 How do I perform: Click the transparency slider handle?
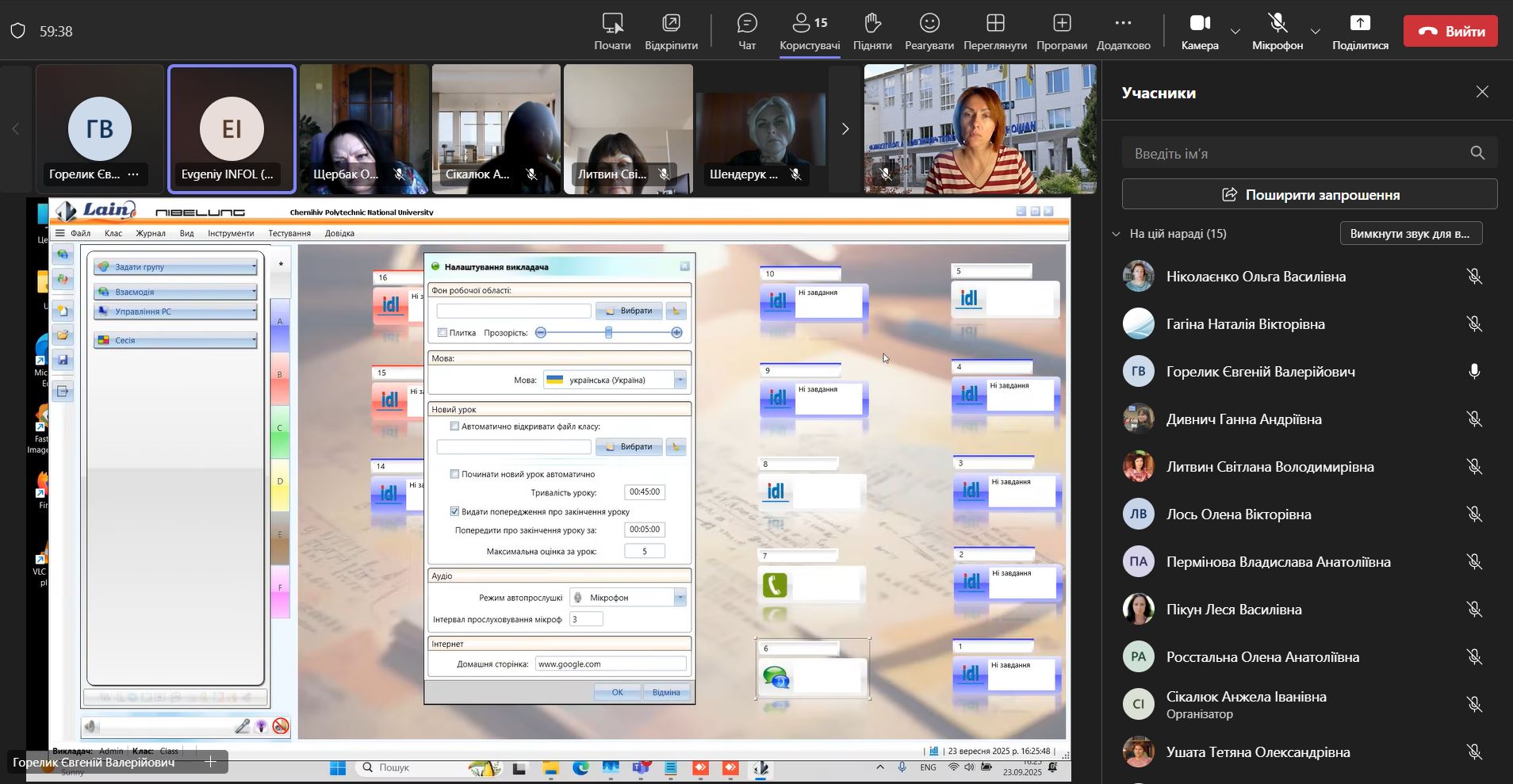coord(609,333)
